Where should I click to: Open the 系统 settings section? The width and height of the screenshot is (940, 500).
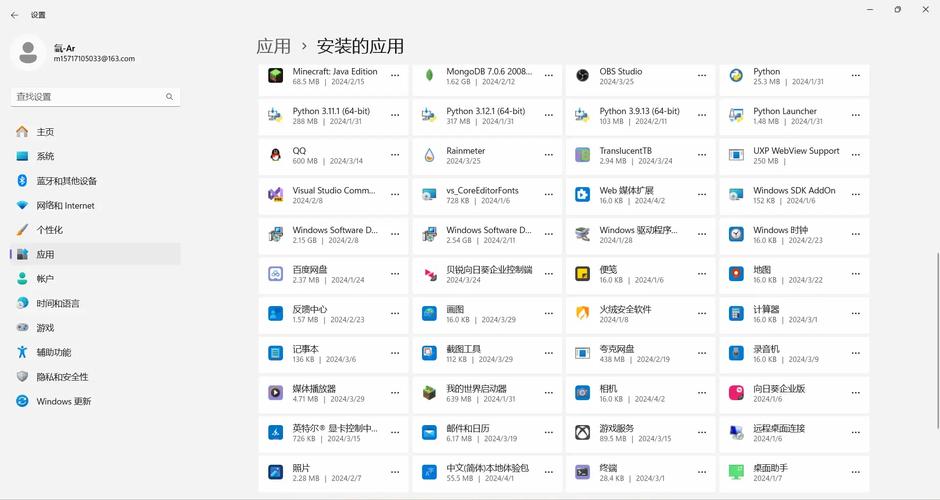(x=95, y=156)
